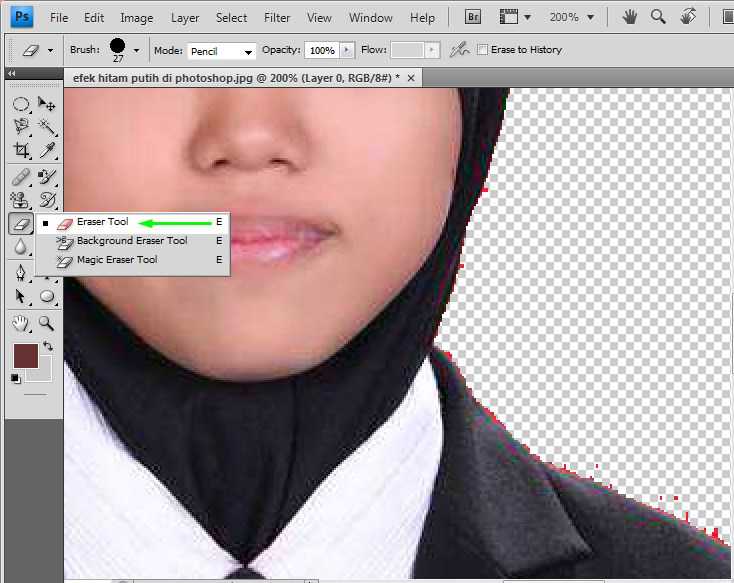734x583 pixels.
Task: Close the efek hitam putih document tab
Action: pos(411,78)
